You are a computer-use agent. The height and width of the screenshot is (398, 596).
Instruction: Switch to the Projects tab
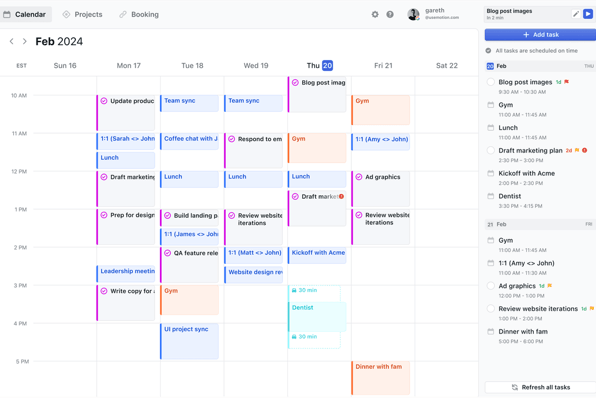(x=82, y=14)
